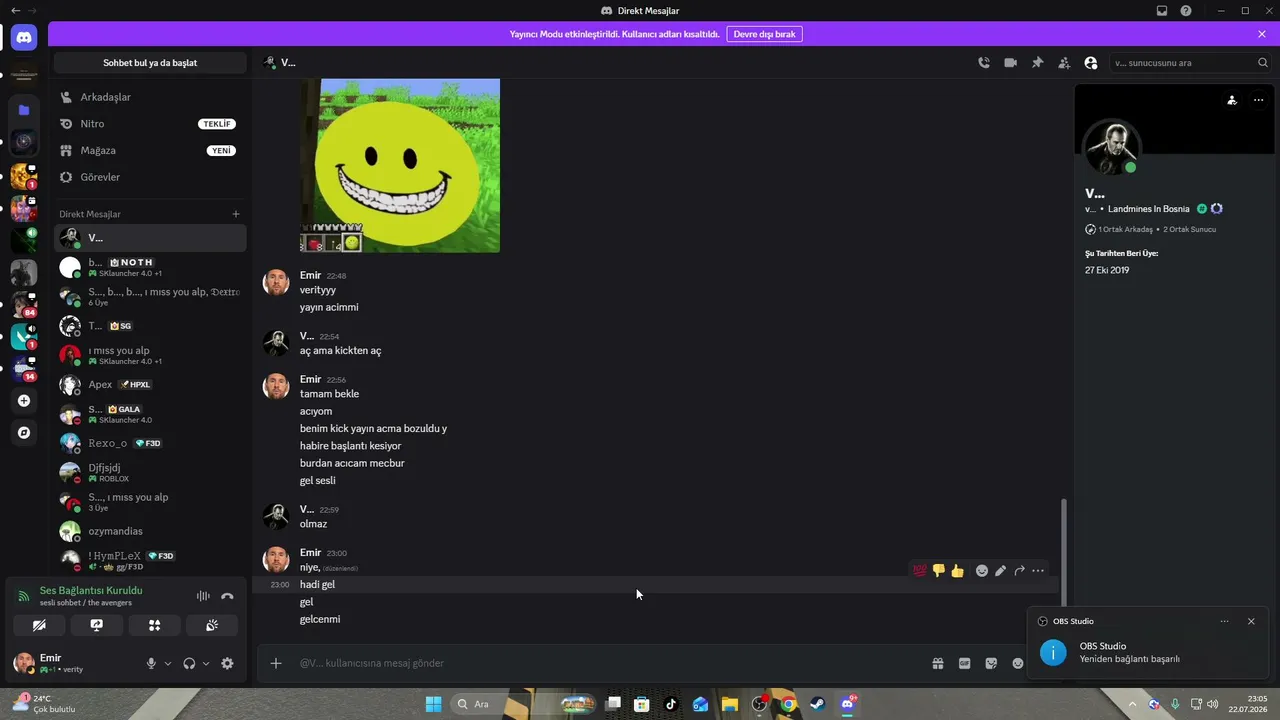
Task: Open the Nitro tab
Action: tap(150, 124)
